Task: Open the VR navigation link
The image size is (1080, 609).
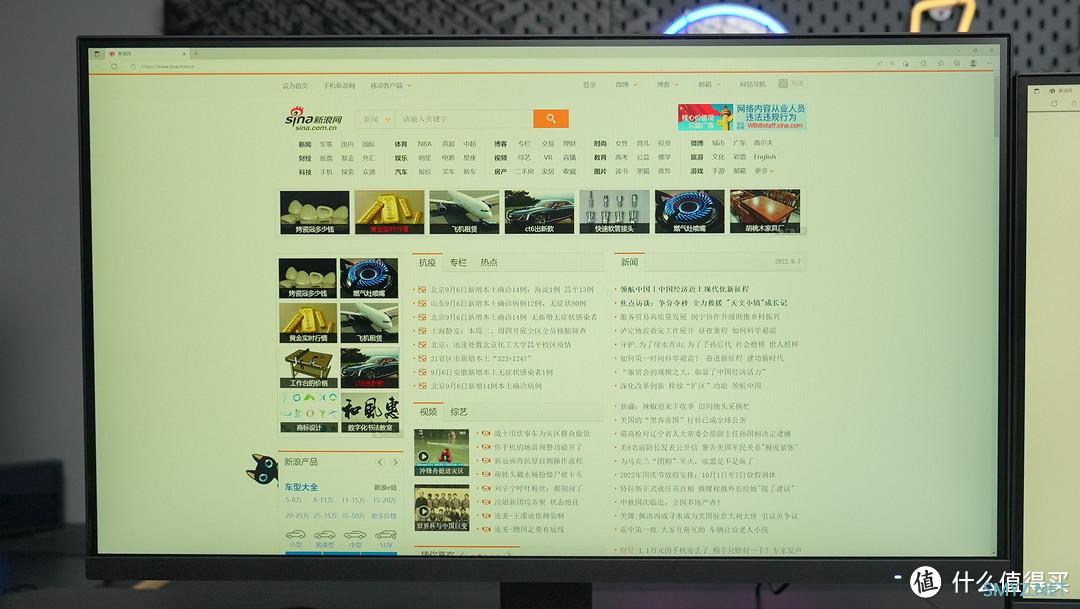Action: (548, 157)
